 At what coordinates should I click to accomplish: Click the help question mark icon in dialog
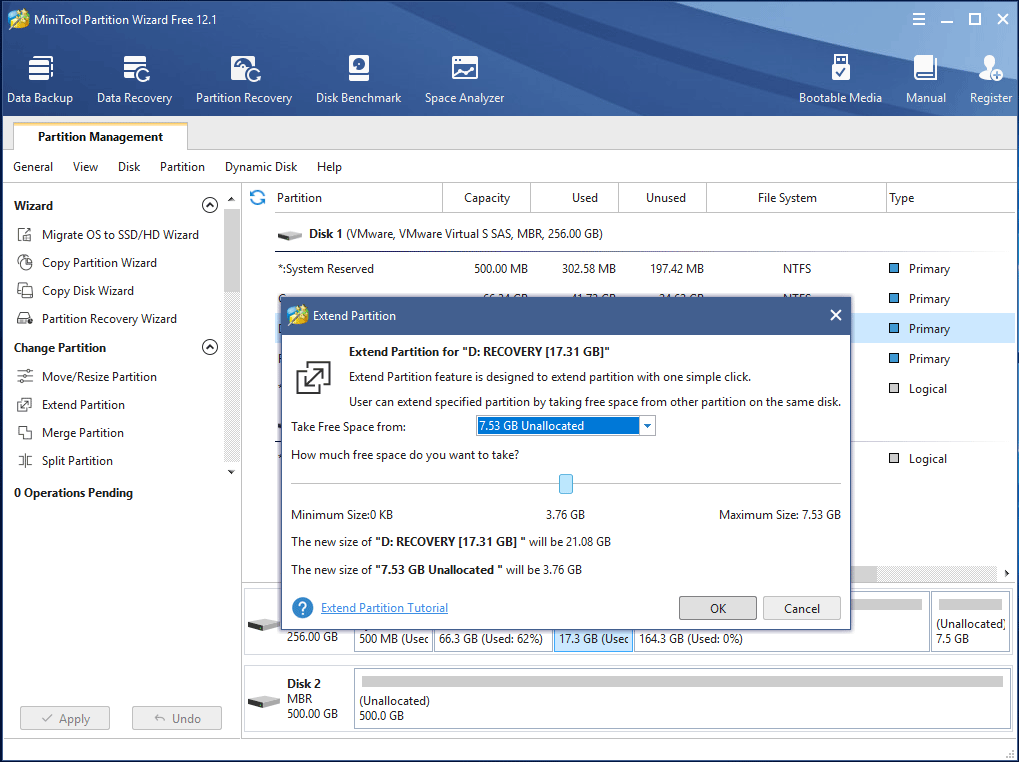(x=302, y=608)
